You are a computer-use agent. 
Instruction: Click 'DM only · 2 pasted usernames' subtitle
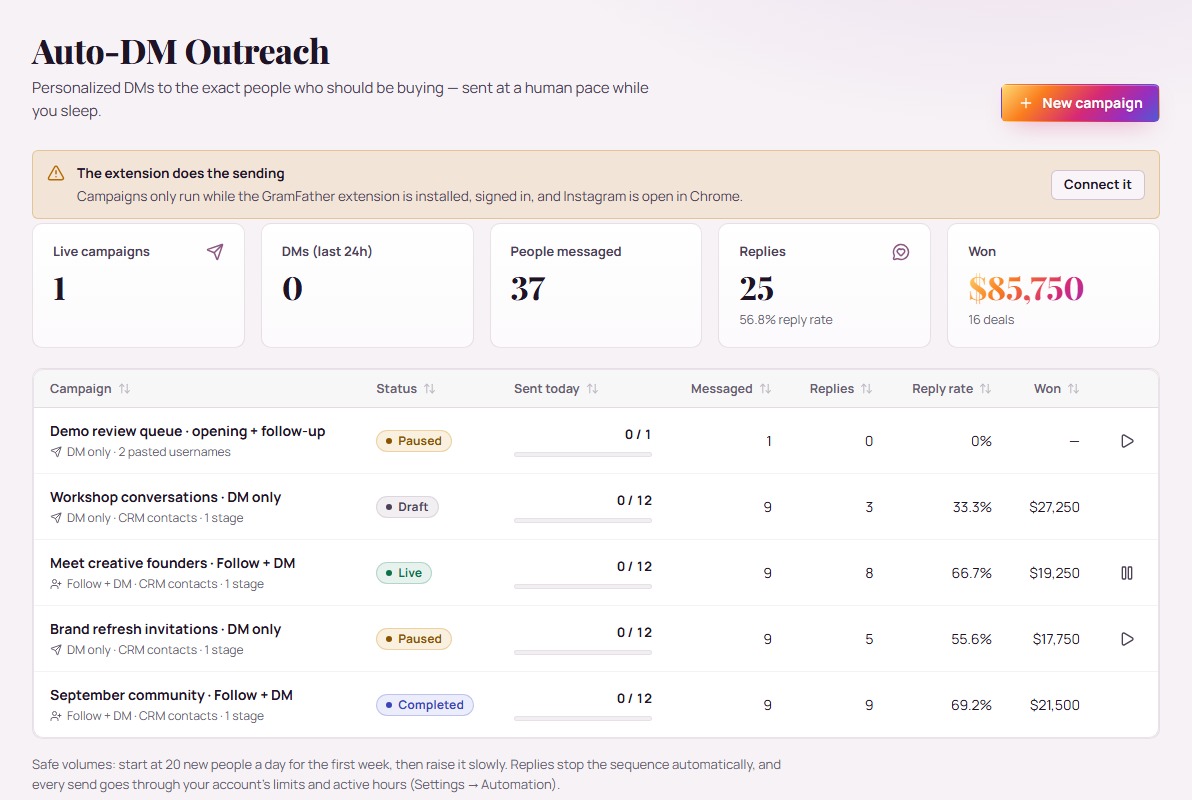coord(148,452)
